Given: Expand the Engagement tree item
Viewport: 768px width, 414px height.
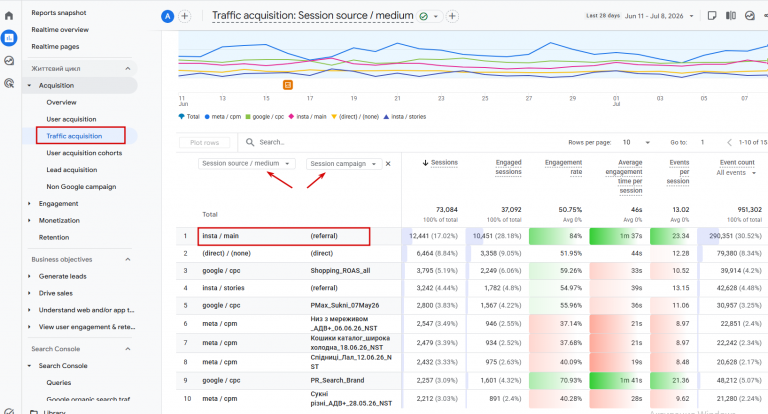Looking at the screenshot, I should tap(29, 203).
